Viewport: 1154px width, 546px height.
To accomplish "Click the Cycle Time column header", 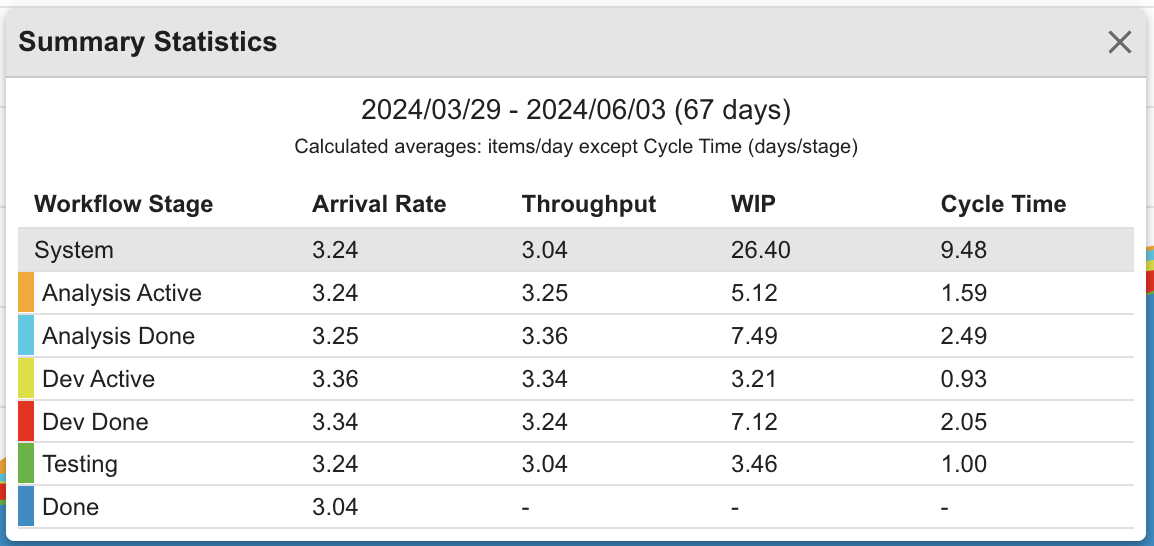I will pyautogui.click(x=1003, y=205).
